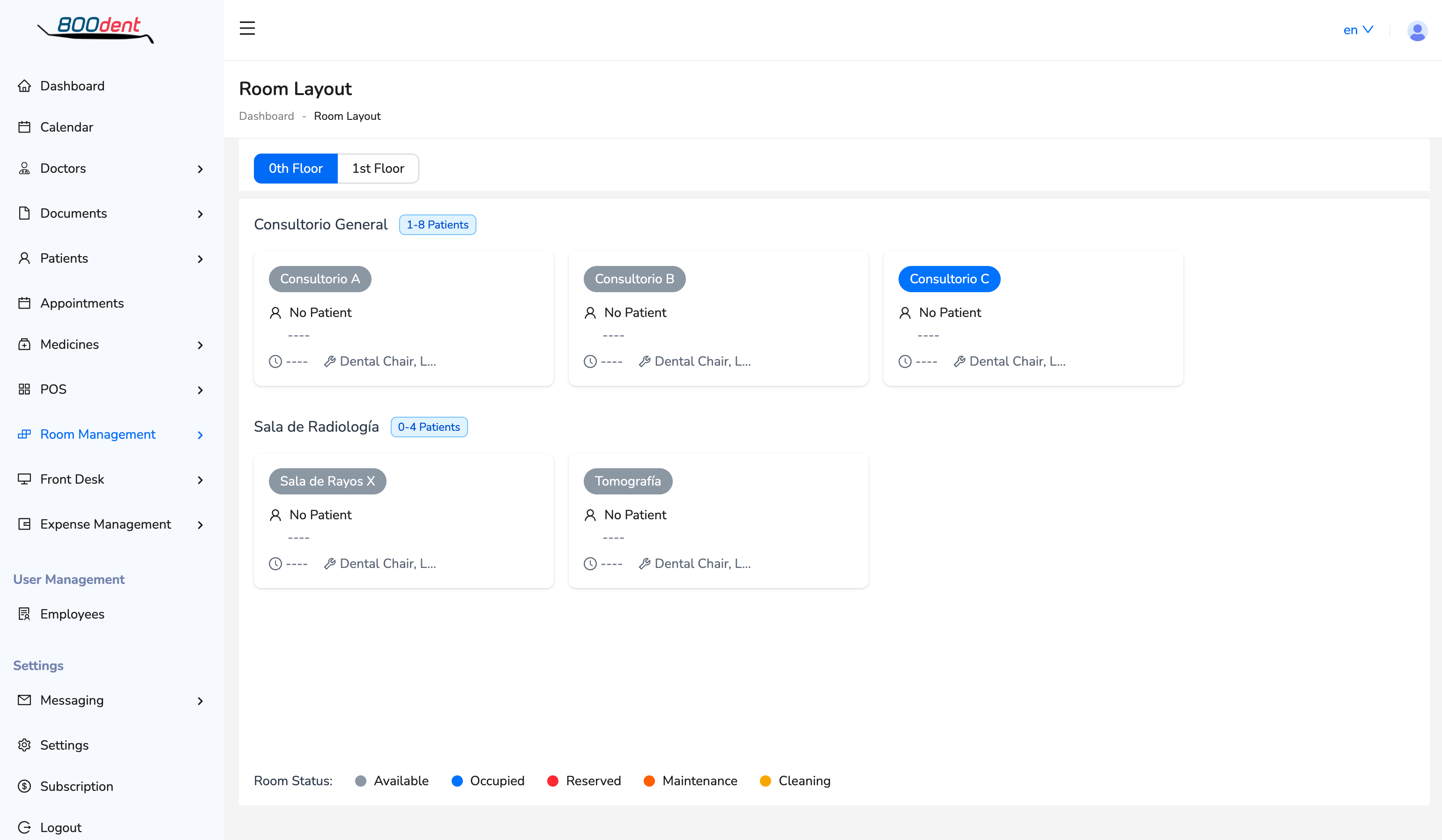Screen dimensions: 1442x840
Task: Click the hamburger menu icon
Action: pyautogui.click(x=247, y=28)
